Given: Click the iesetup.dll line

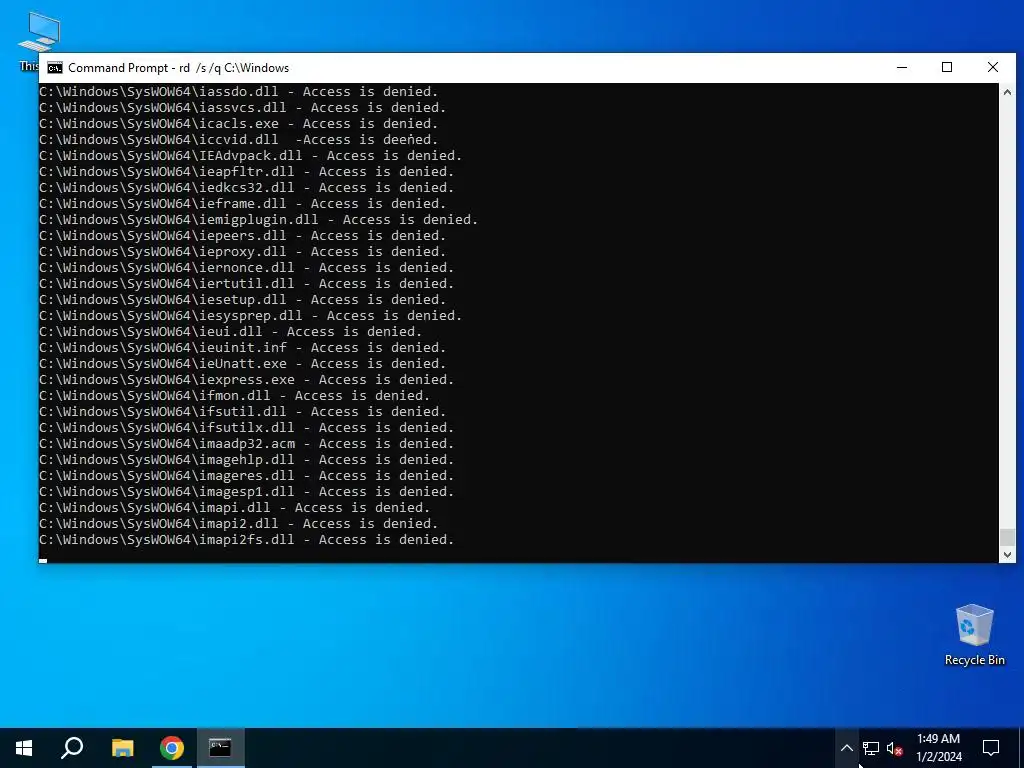Looking at the screenshot, I should 242,300.
